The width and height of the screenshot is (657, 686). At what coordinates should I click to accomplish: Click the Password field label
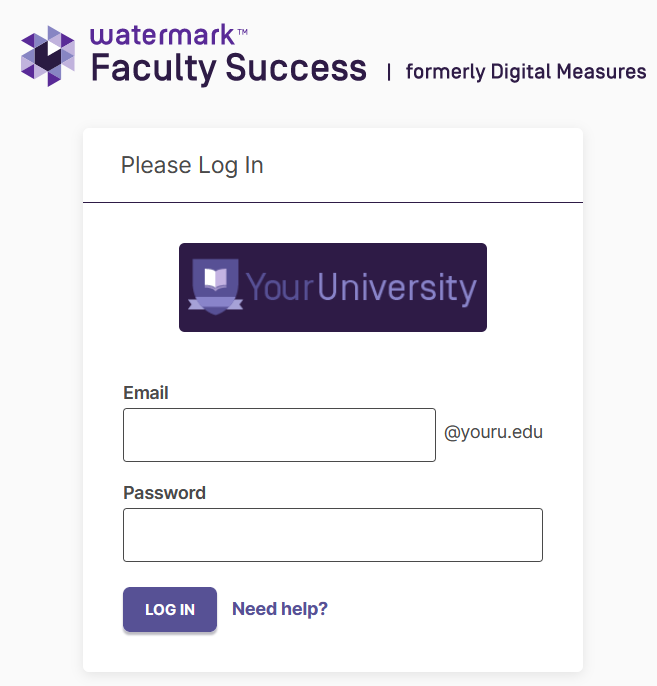pos(164,493)
